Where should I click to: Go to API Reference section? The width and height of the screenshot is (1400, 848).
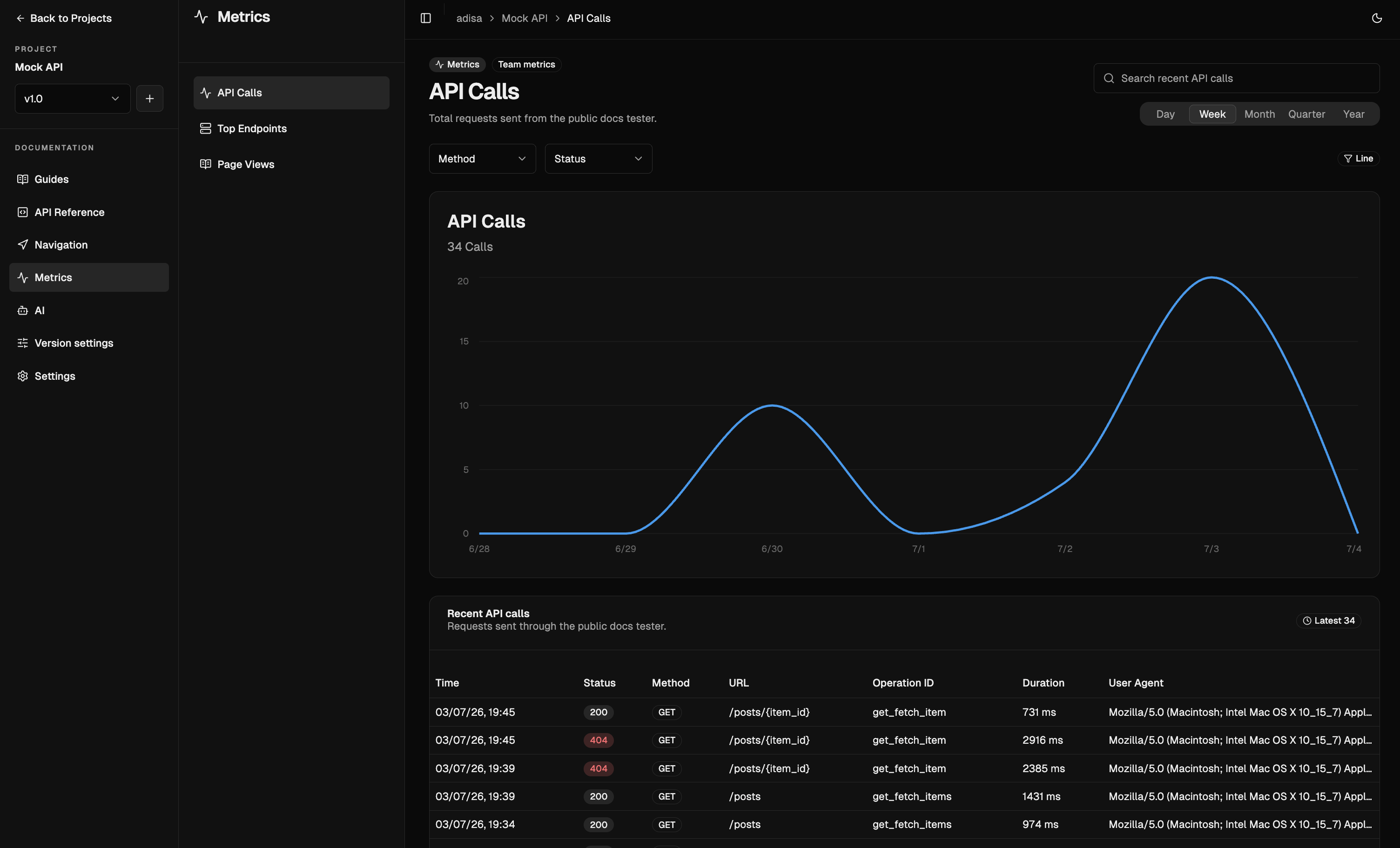(89, 212)
